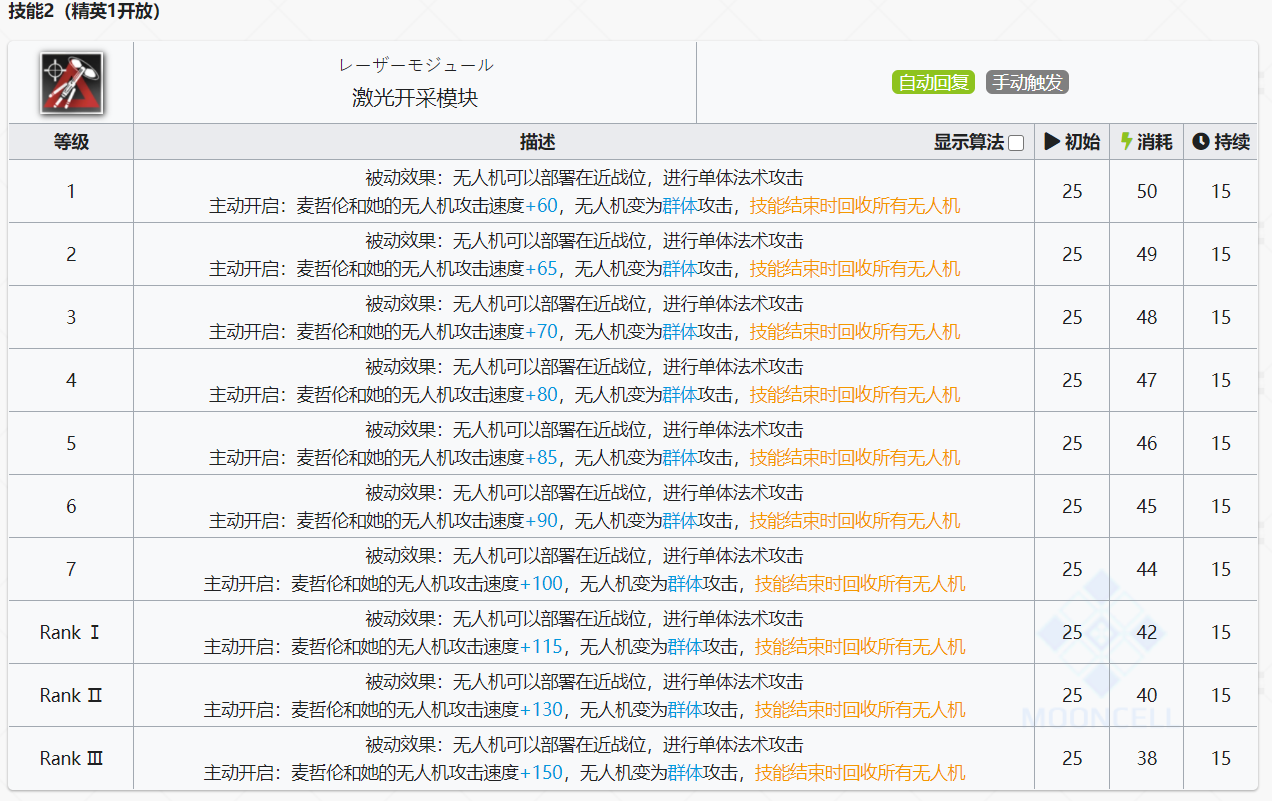This screenshot has height=801, width=1272.
Task: Click the blue +100 value in level 7 row
Action: (541, 584)
